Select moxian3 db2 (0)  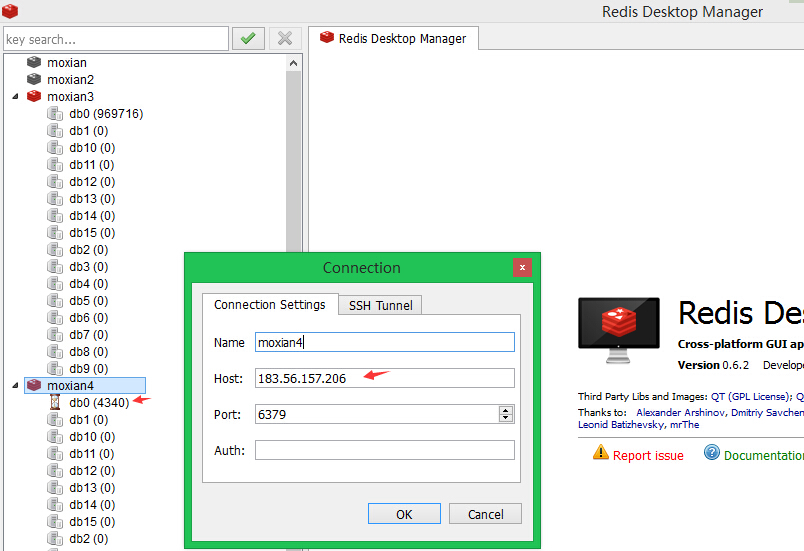click(89, 250)
